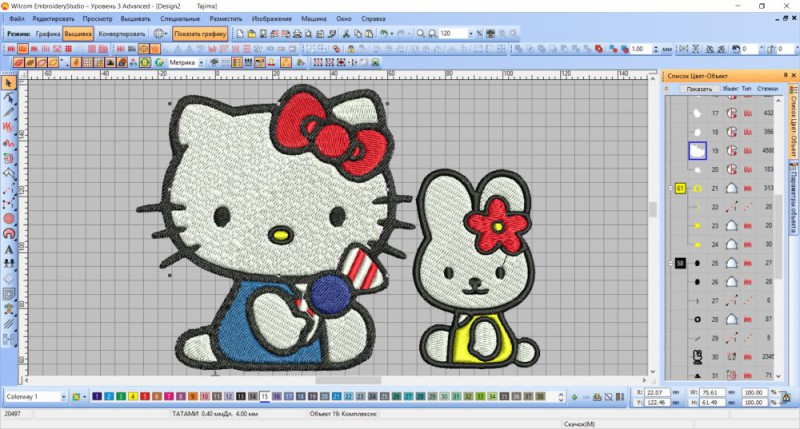This screenshot has width=800, height=429.
Task: Click the Print icon in toolbar
Action: click(297, 34)
